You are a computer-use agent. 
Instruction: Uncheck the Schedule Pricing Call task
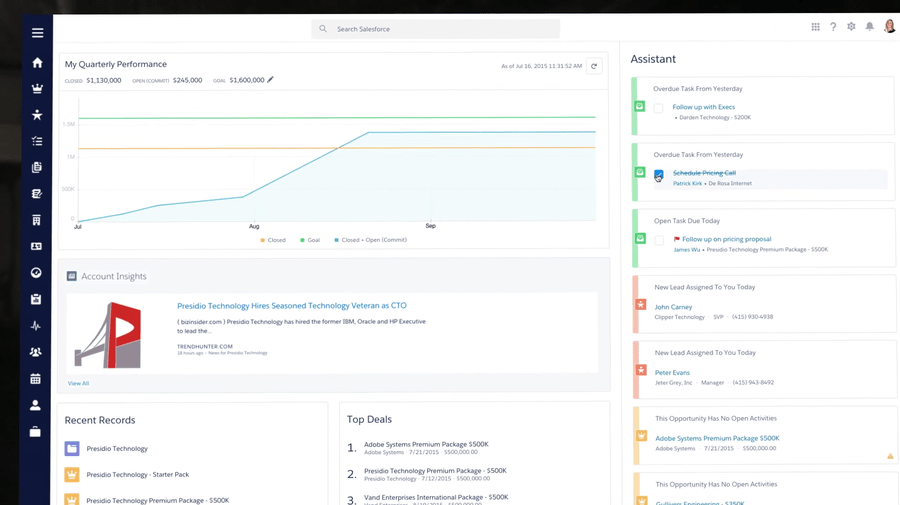pos(659,174)
